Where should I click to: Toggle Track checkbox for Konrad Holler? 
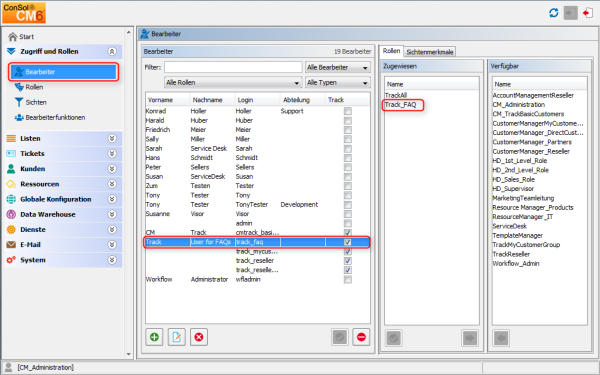pyautogui.click(x=347, y=111)
